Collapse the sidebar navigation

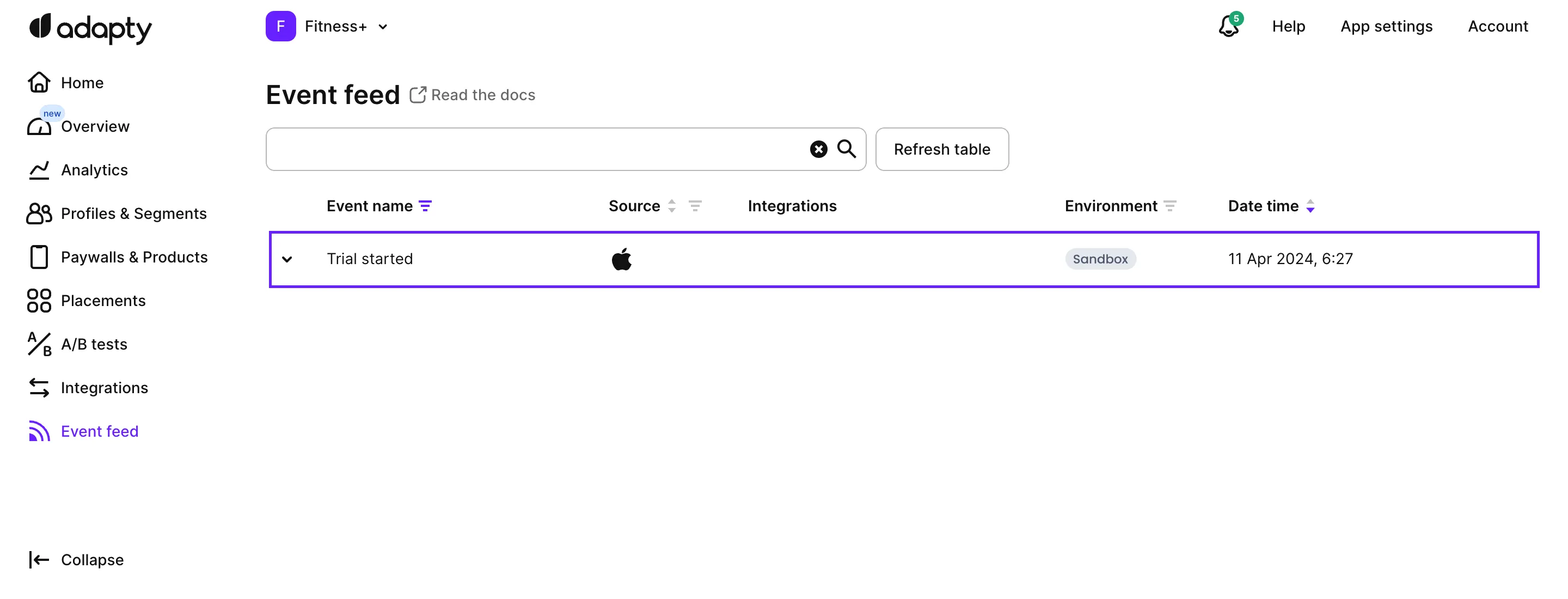click(77, 559)
